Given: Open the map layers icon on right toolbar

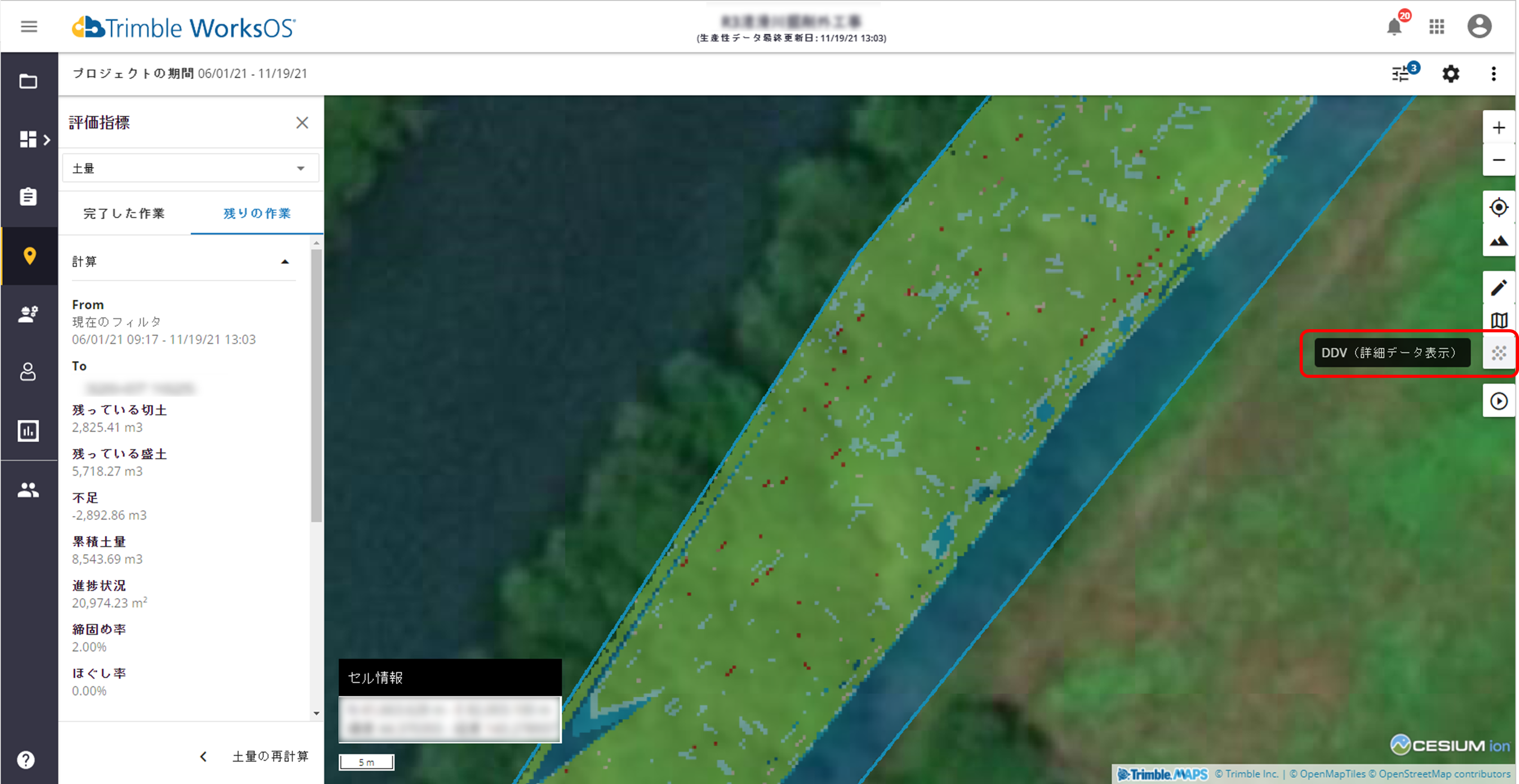Looking at the screenshot, I should (x=1499, y=320).
